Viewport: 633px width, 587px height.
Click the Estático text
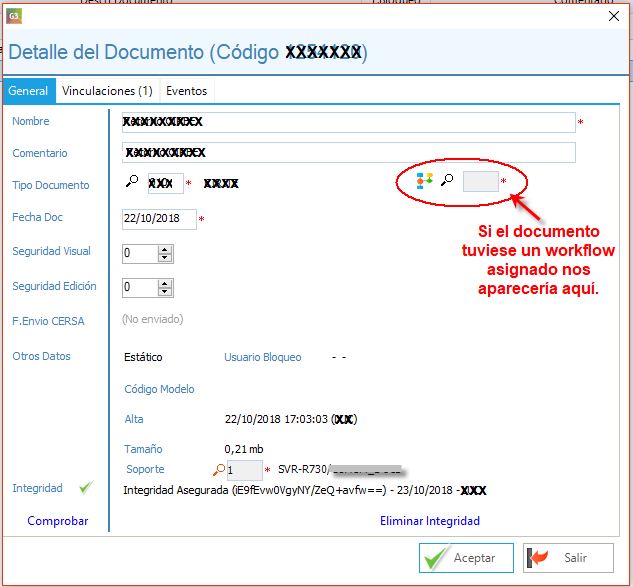point(143,357)
